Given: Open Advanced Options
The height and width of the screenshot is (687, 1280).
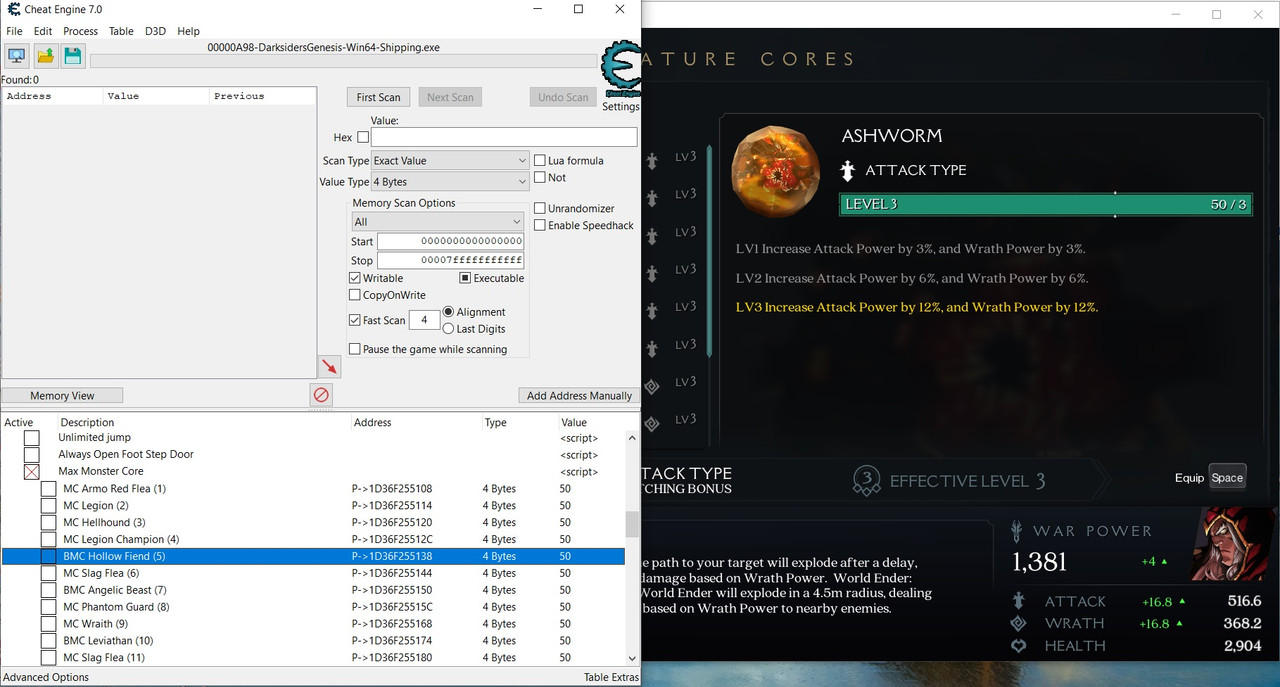Looking at the screenshot, I should (46, 677).
